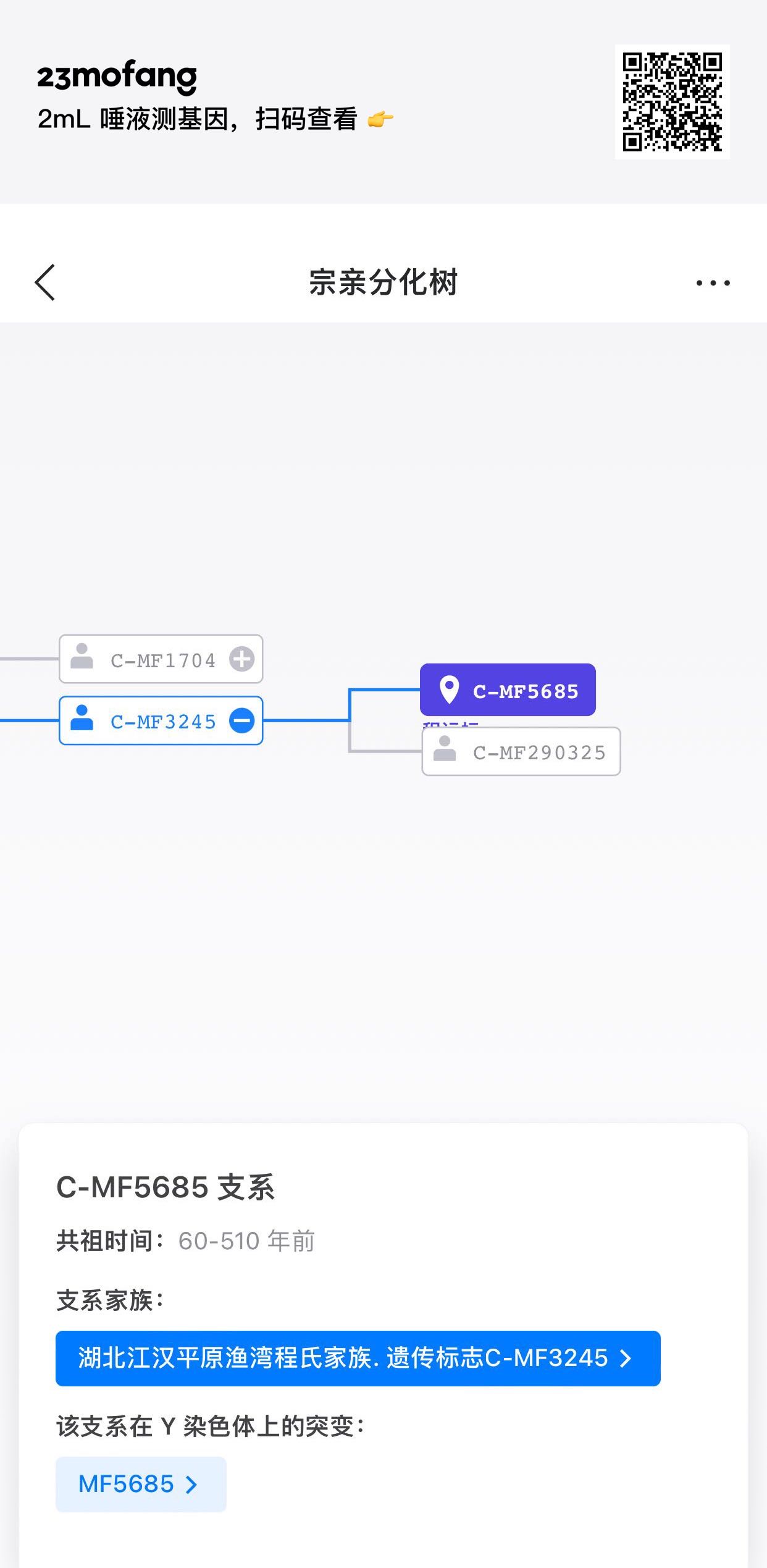The image size is (767, 1568).
Task: Click the blue person icon in C-MF3245
Action: pyautogui.click(x=82, y=719)
